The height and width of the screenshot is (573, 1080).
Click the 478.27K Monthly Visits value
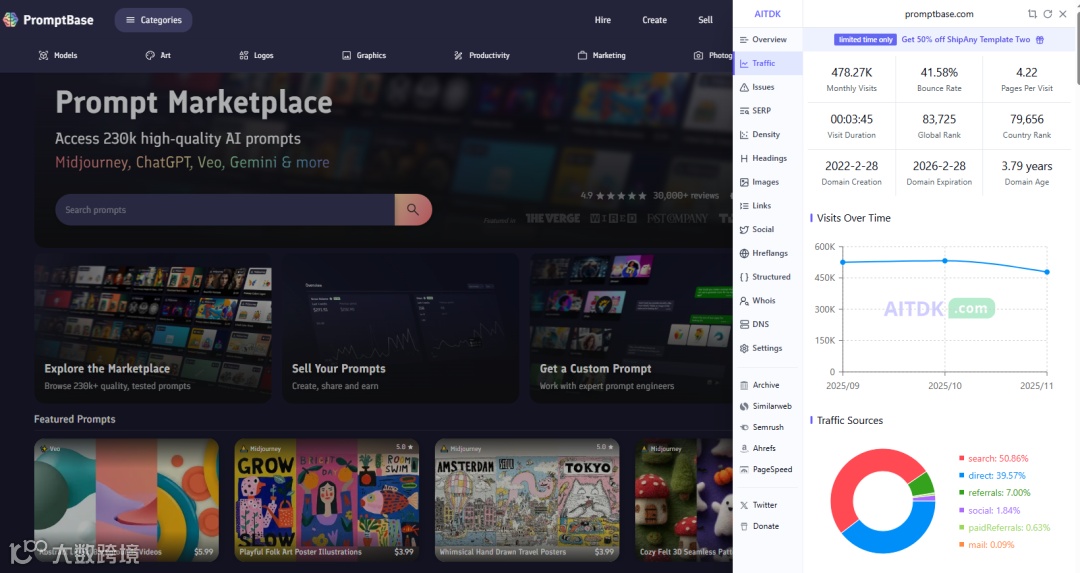pos(851,72)
